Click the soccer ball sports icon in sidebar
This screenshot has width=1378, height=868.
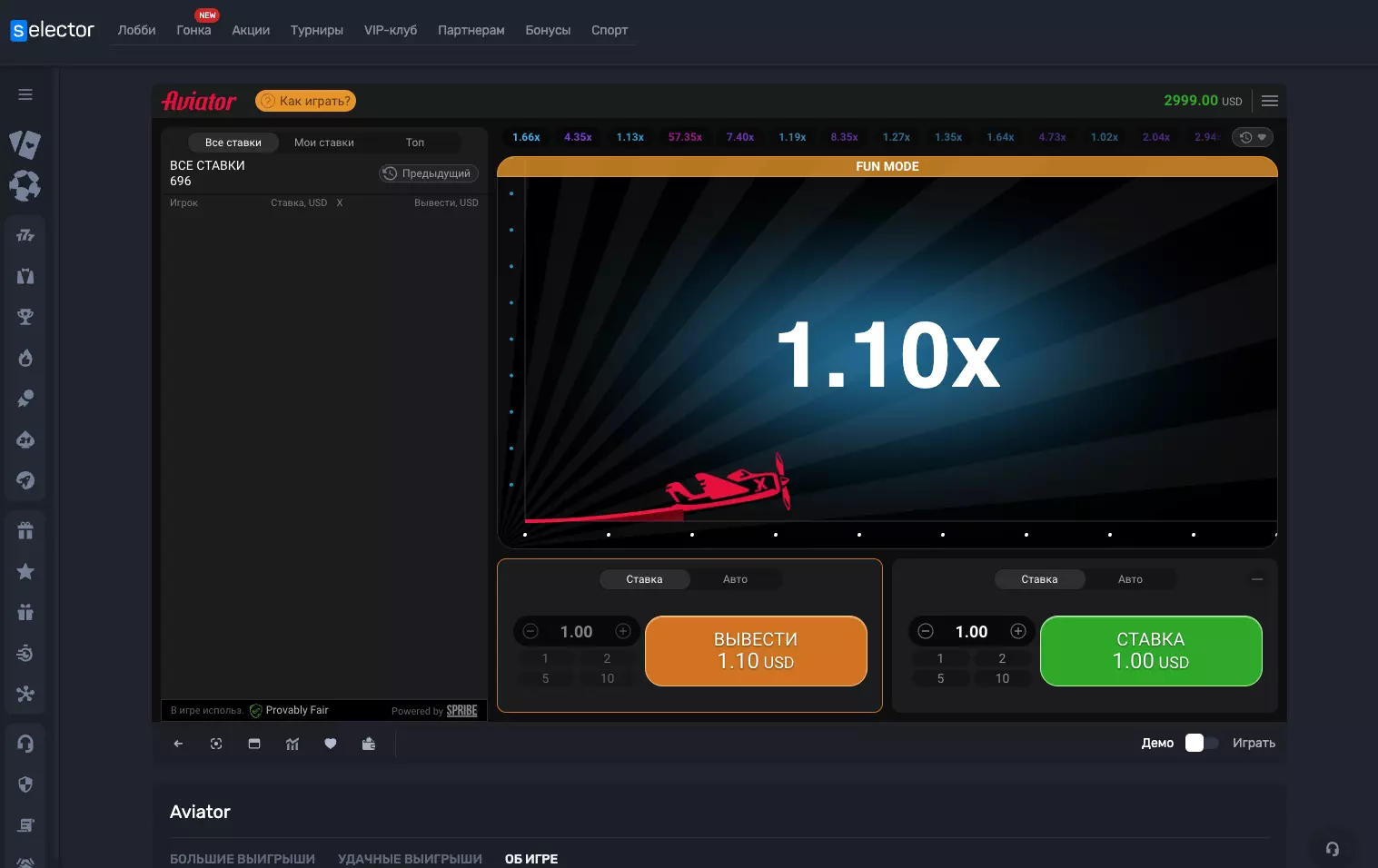point(25,186)
